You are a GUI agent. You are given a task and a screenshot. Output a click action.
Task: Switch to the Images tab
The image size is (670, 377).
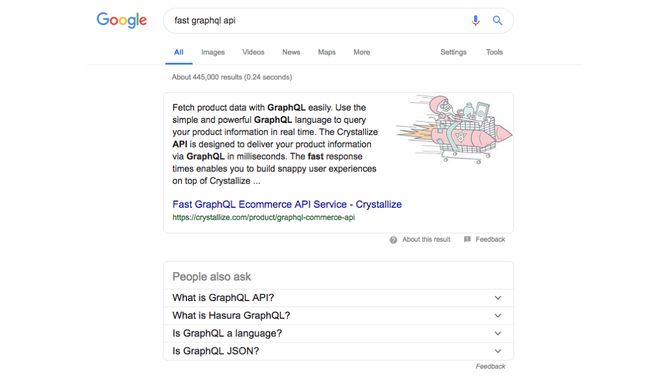click(213, 52)
